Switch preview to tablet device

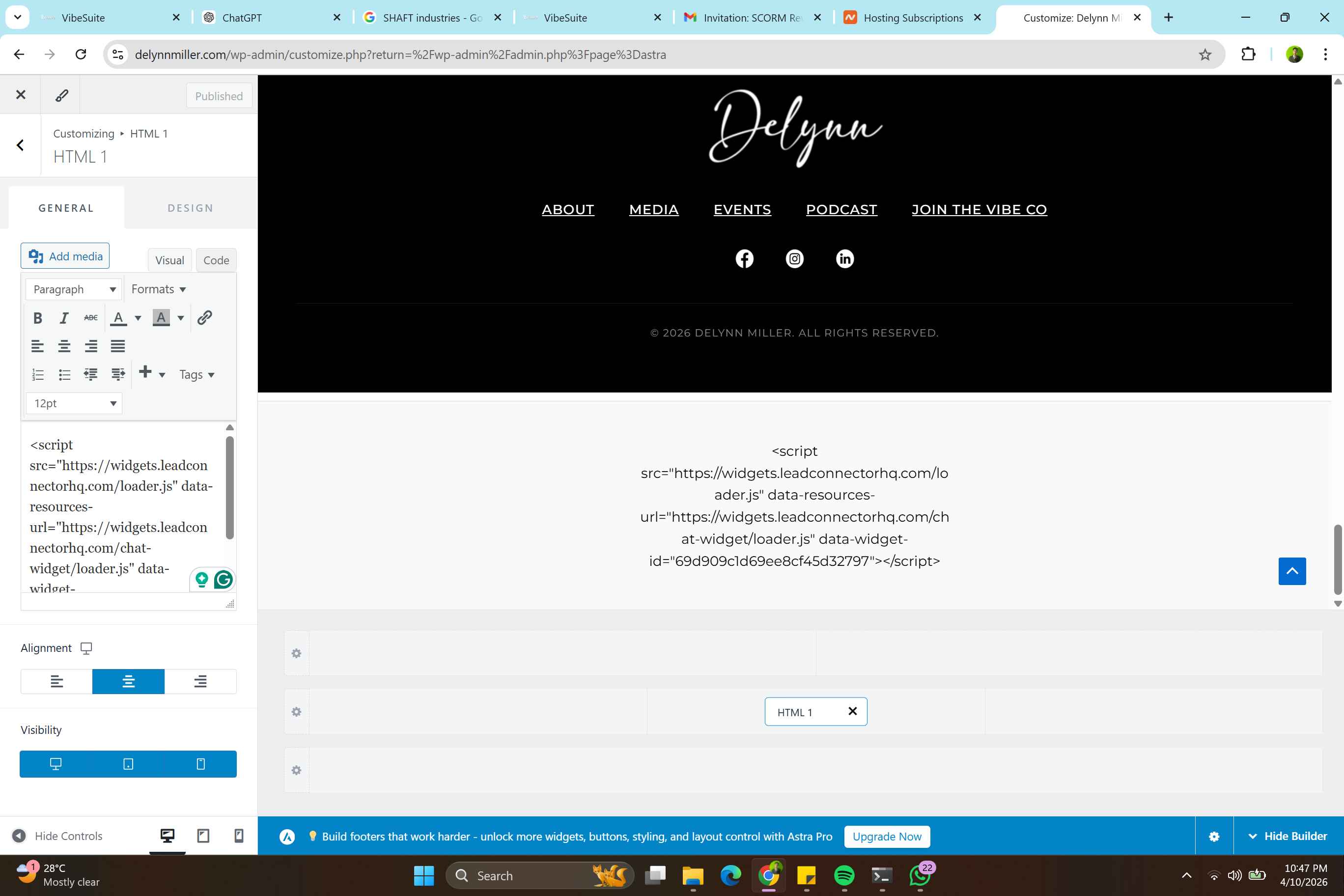[x=203, y=836]
